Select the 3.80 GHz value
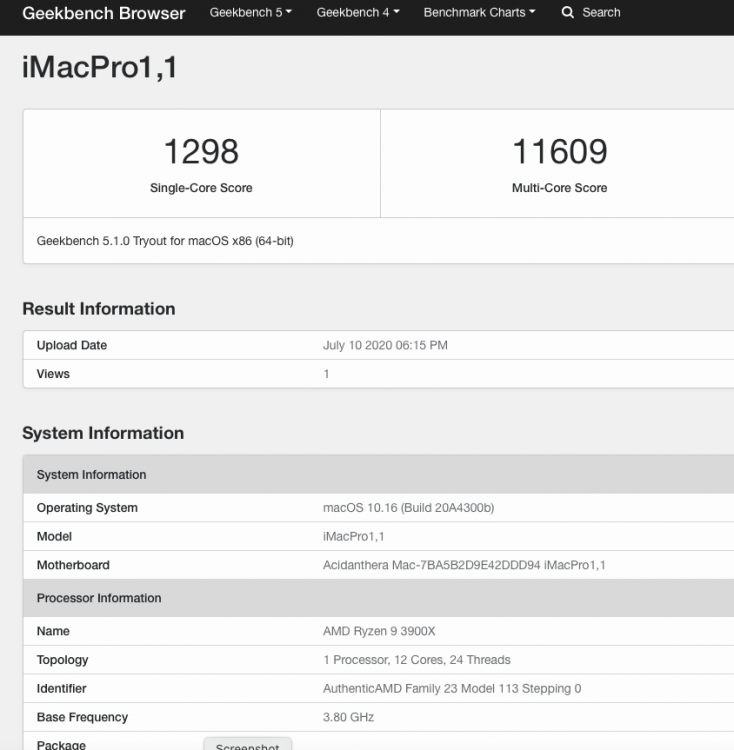734x750 pixels. coord(349,717)
